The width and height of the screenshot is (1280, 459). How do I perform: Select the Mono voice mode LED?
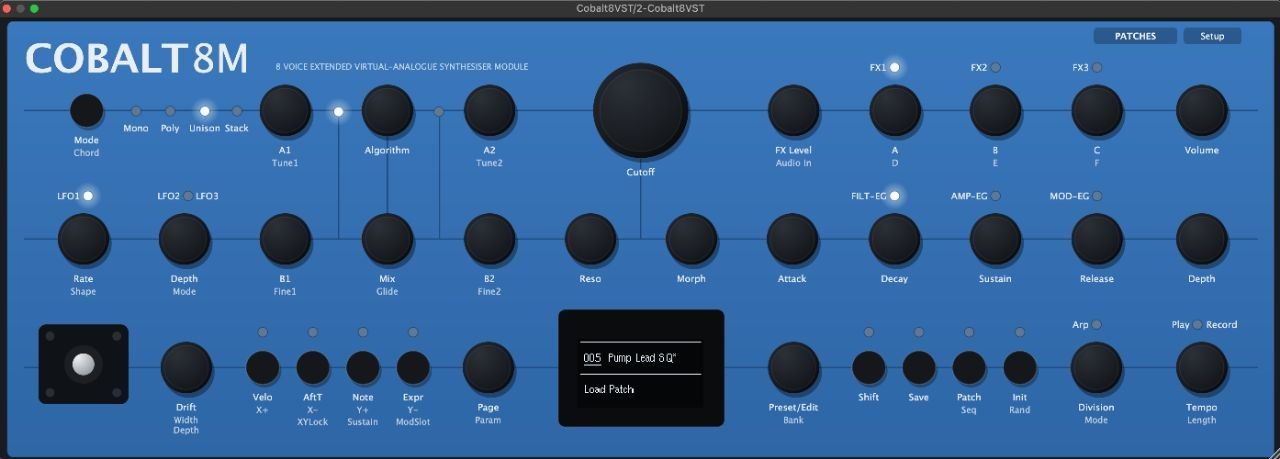[x=136, y=111]
